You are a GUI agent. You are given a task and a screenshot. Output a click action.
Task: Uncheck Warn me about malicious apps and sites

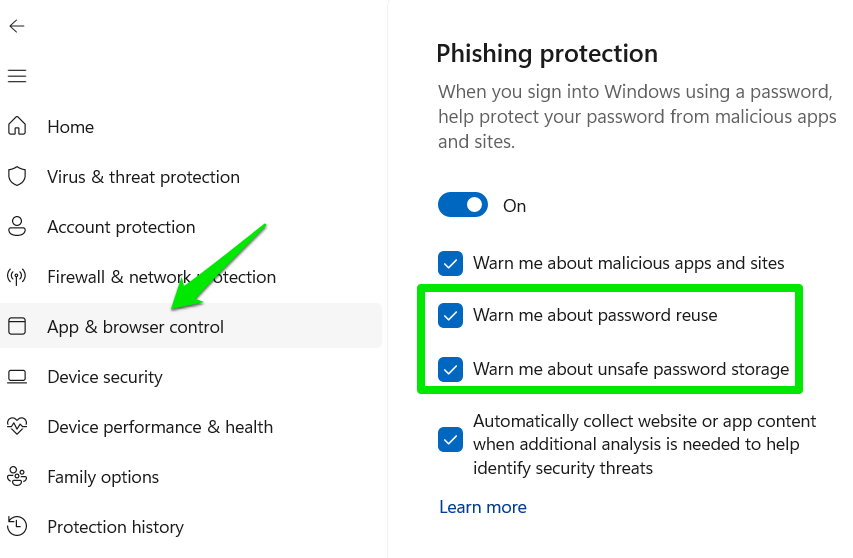point(451,264)
